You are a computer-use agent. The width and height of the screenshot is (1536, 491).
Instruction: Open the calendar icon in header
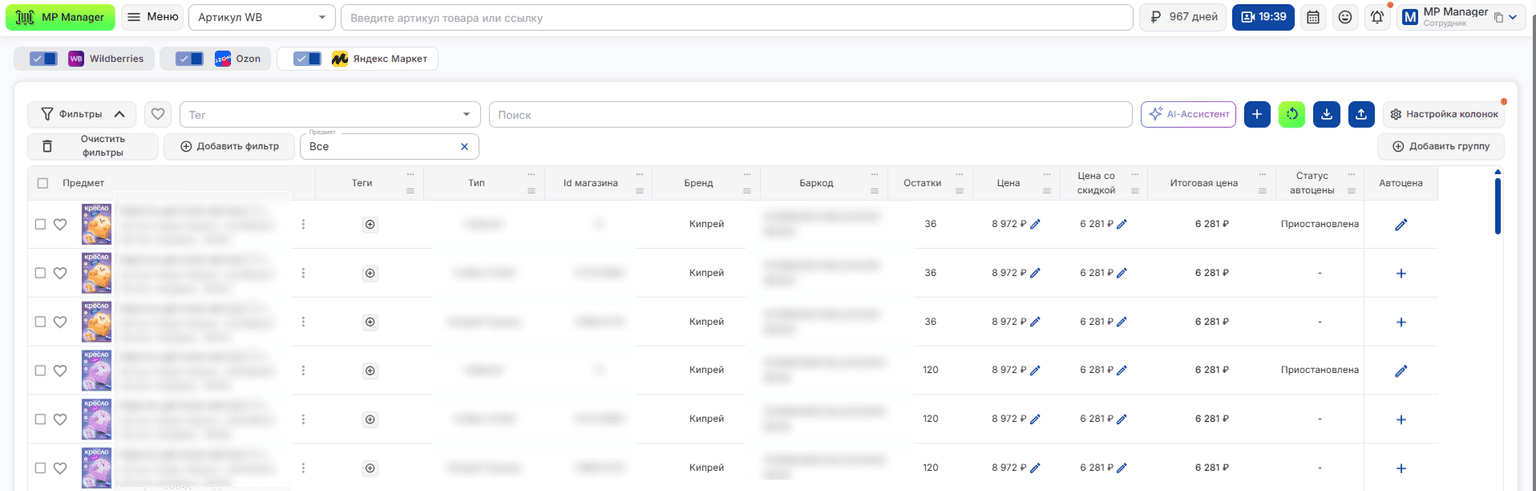[1313, 17]
